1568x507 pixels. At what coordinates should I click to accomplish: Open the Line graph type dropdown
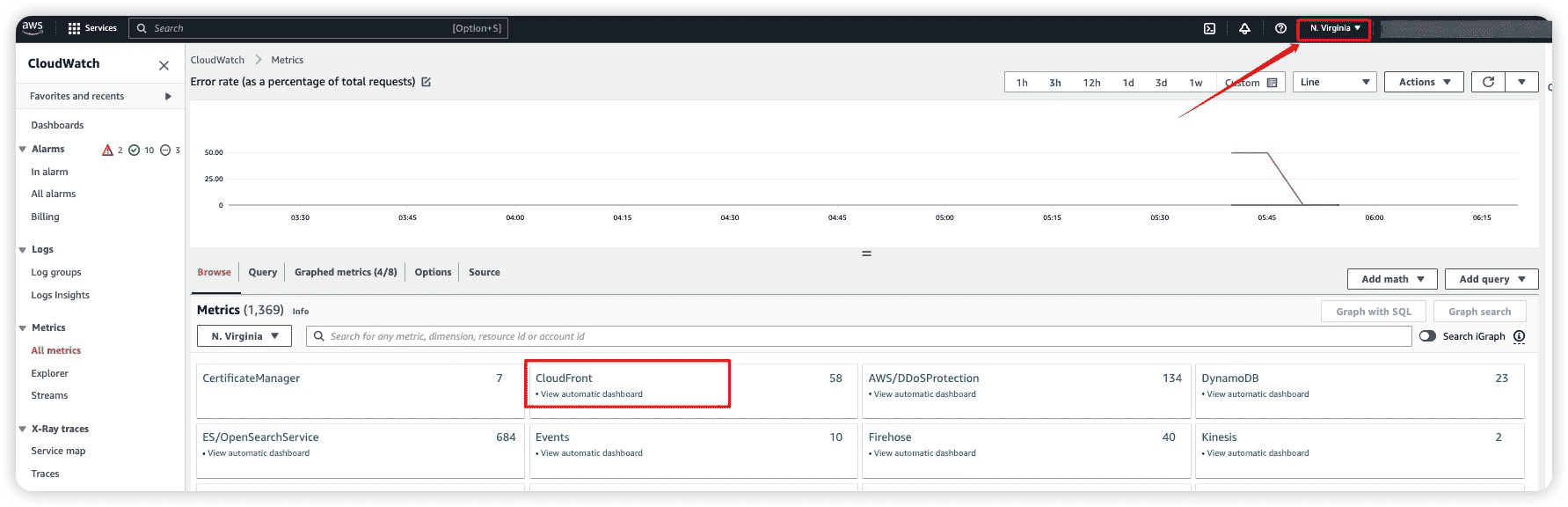tap(1334, 82)
